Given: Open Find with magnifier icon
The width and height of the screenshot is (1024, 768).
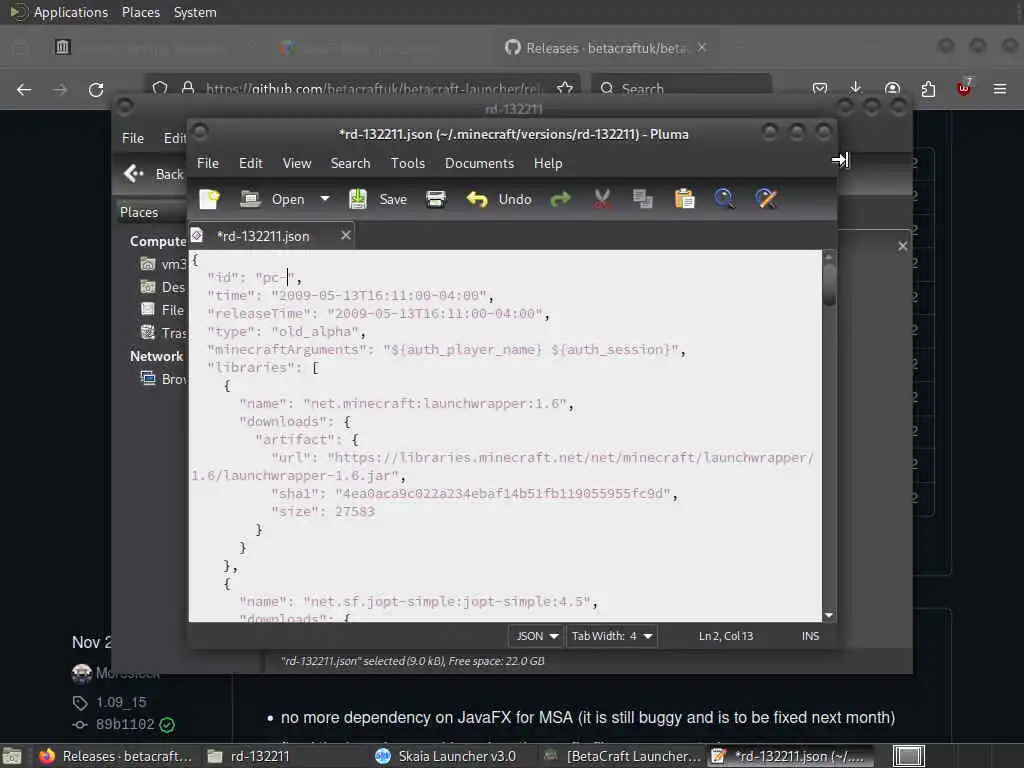Looking at the screenshot, I should pyautogui.click(x=724, y=199).
